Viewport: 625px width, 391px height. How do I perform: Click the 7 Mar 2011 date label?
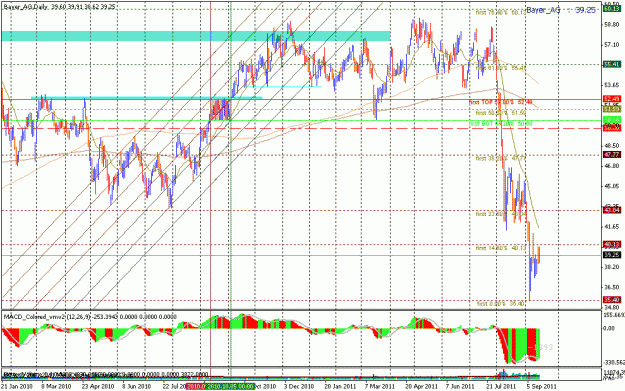click(x=381, y=386)
